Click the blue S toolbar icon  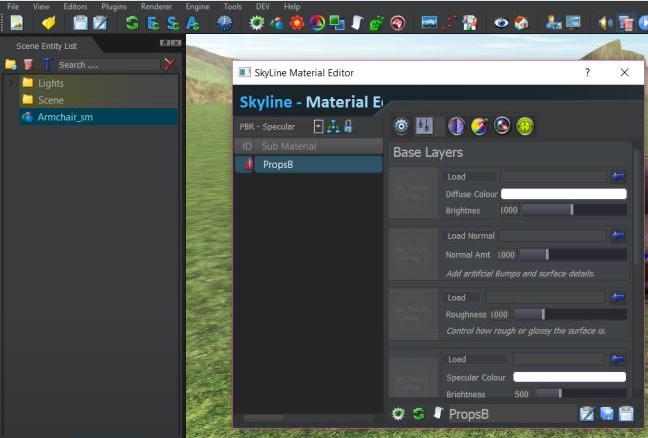coord(173,23)
